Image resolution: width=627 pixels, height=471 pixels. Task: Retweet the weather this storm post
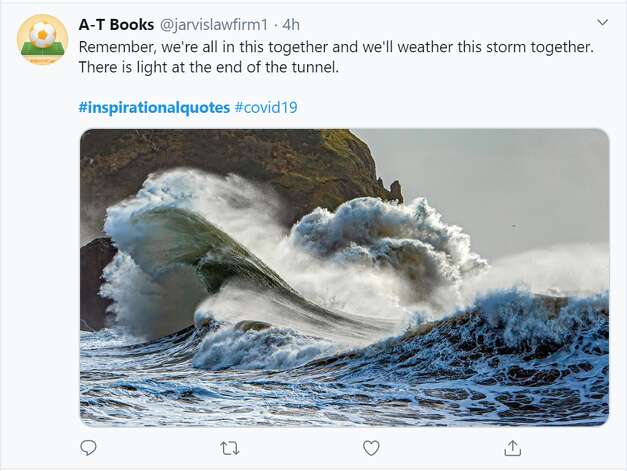pyautogui.click(x=230, y=448)
